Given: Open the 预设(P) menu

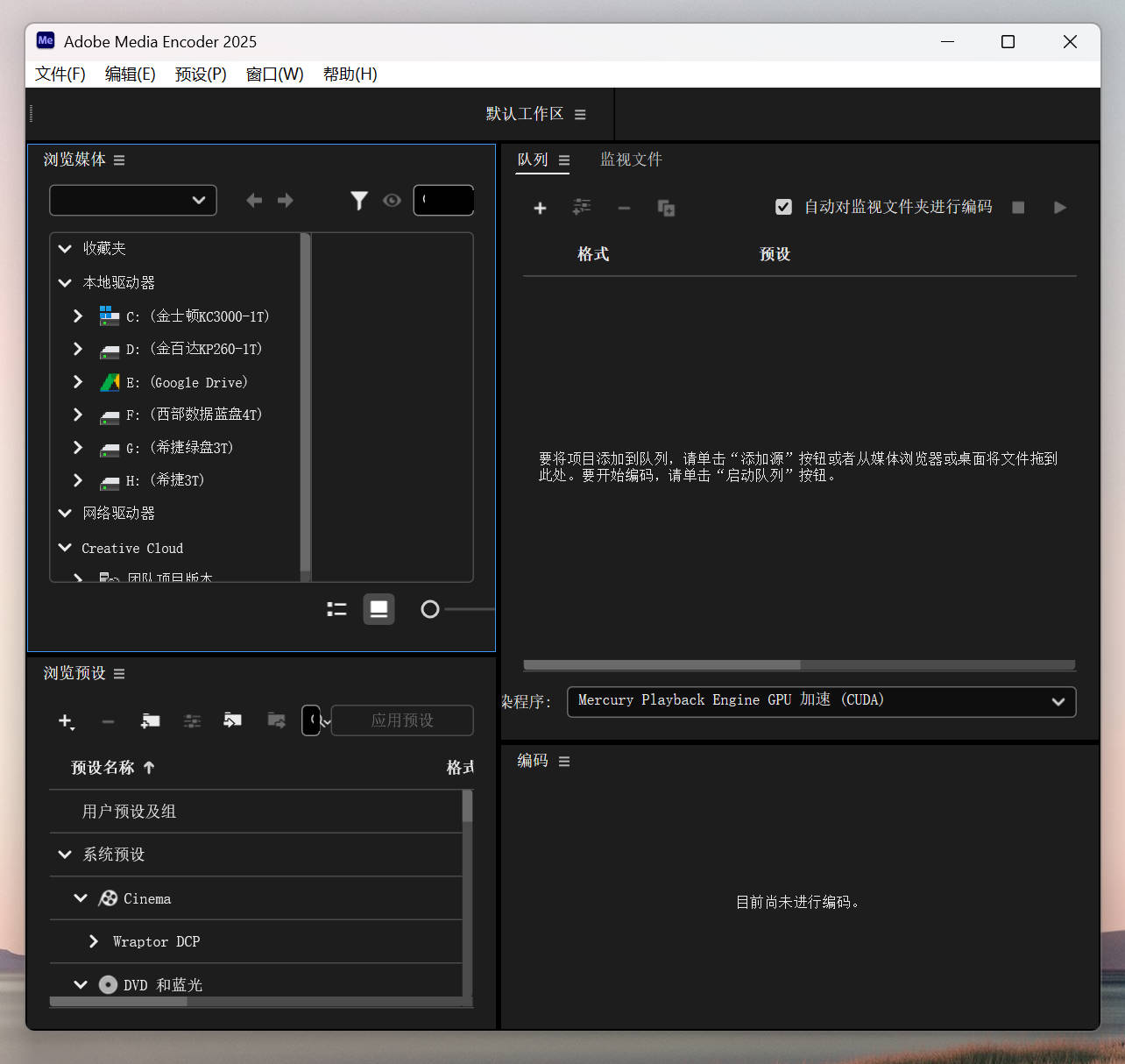Looking at the screenshot, I should tap(201, 74).
